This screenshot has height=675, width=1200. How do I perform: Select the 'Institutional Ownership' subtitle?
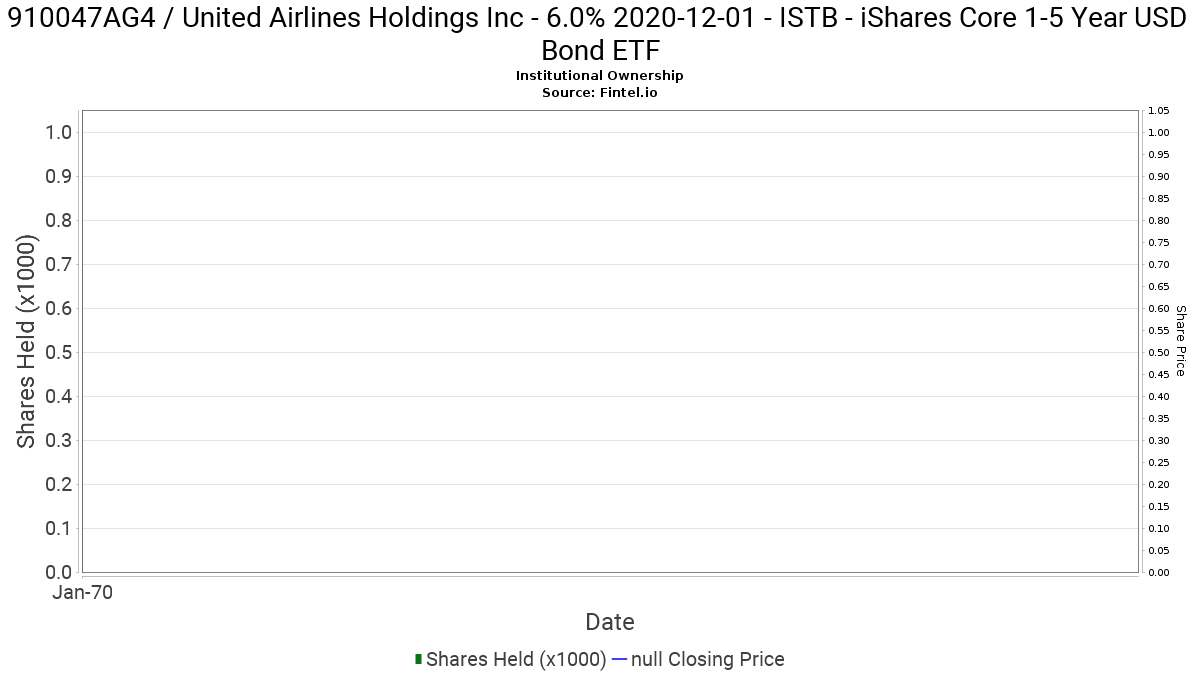tap(600, 76)
